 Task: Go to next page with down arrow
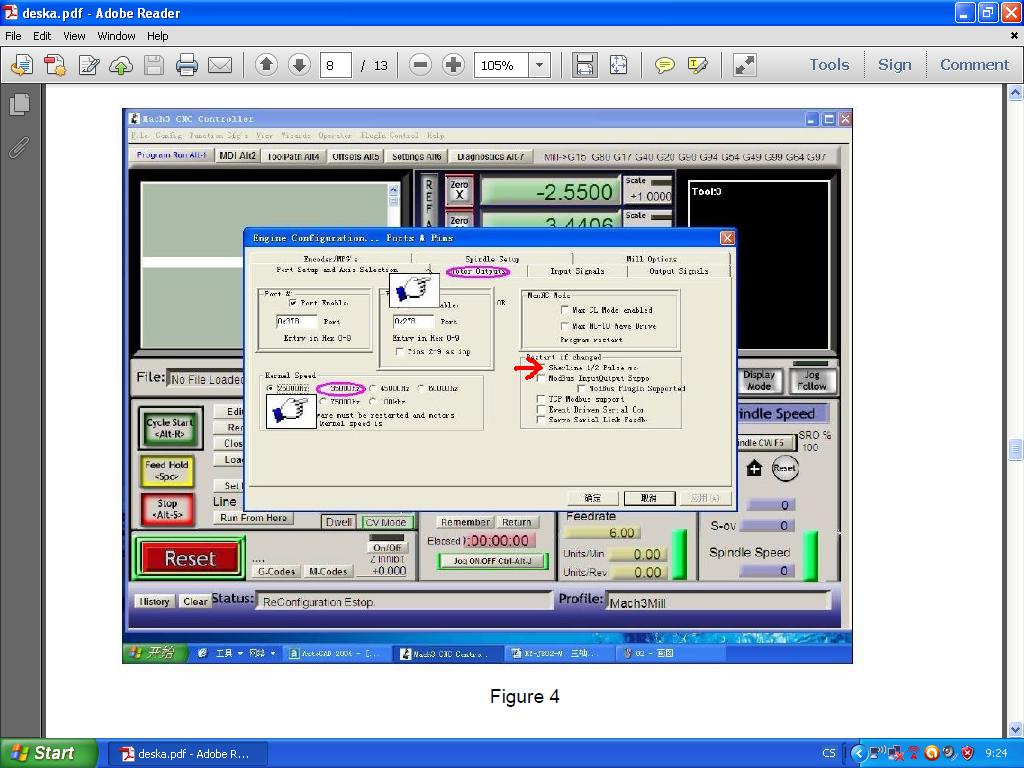click(x=299, y=65)
